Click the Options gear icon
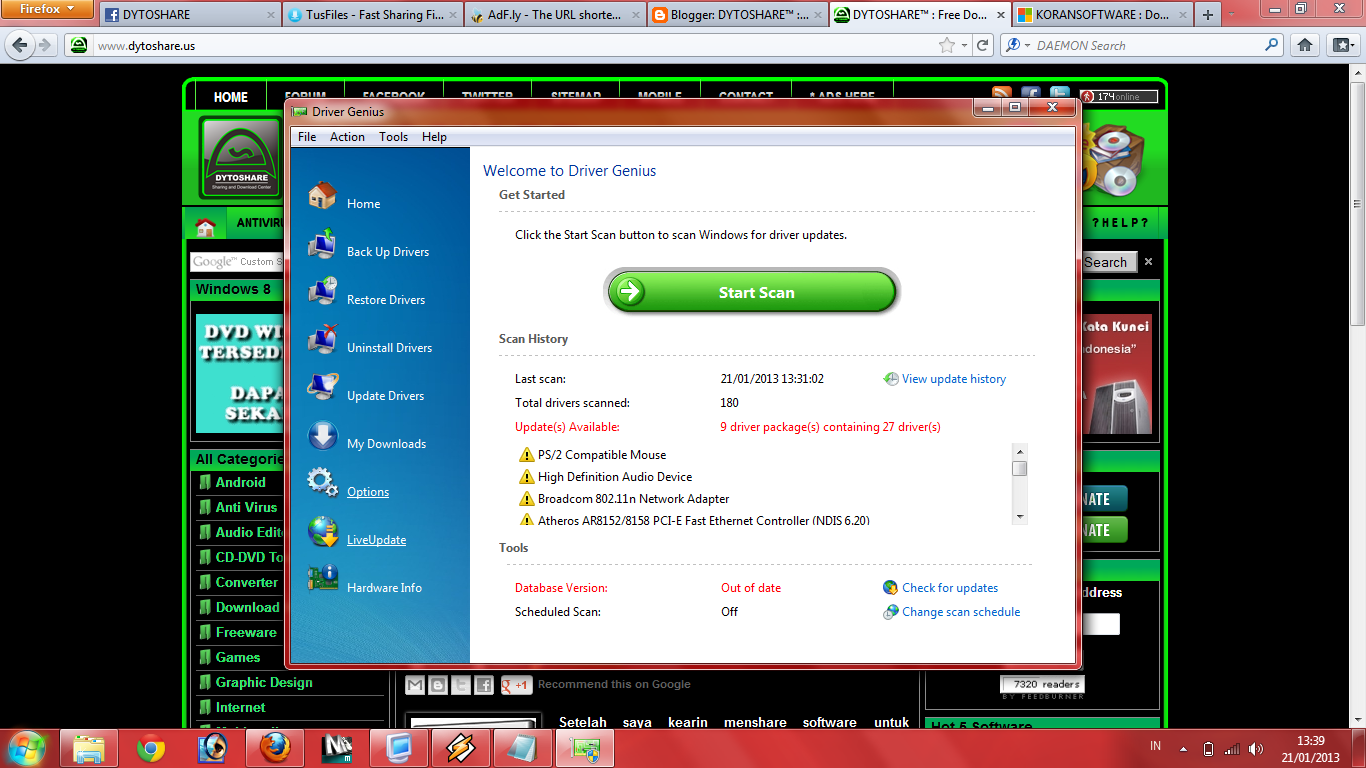 pos(322,482)
